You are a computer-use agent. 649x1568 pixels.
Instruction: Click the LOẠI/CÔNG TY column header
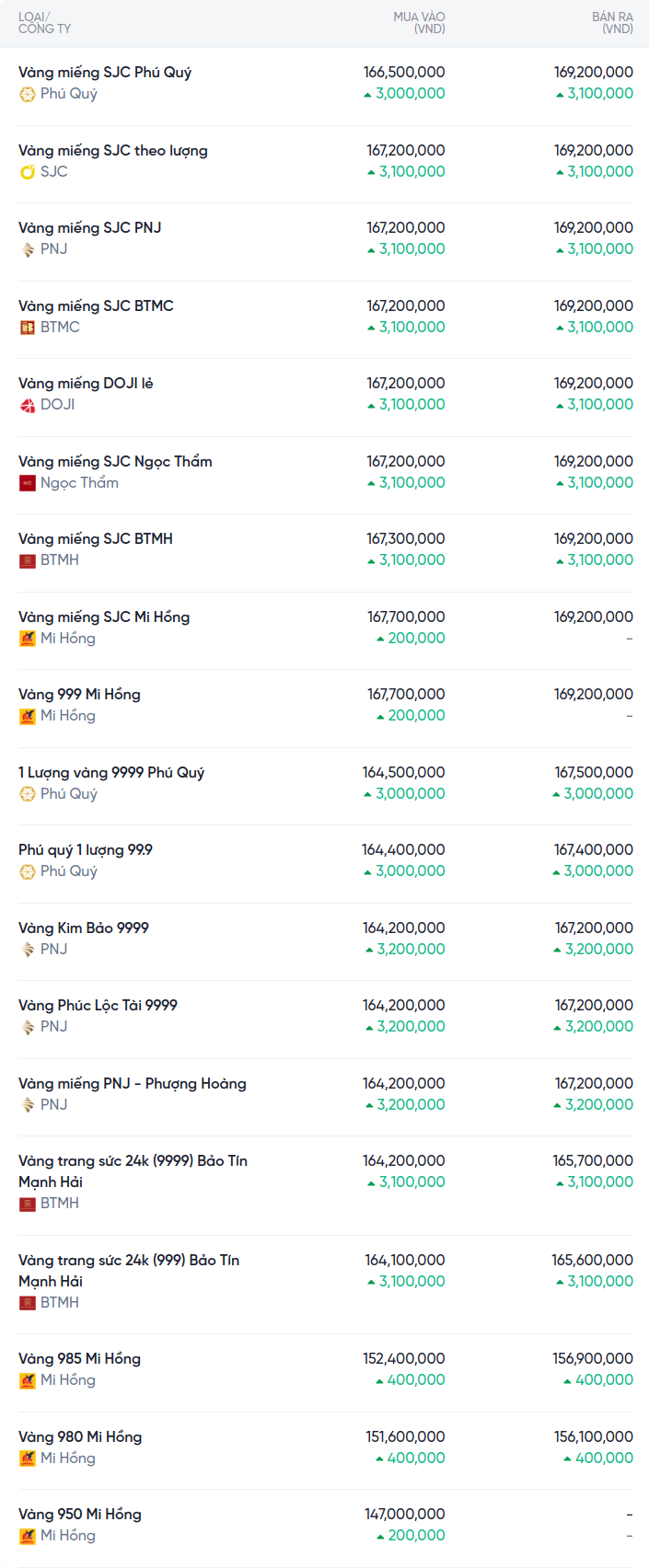coord(44,23)
